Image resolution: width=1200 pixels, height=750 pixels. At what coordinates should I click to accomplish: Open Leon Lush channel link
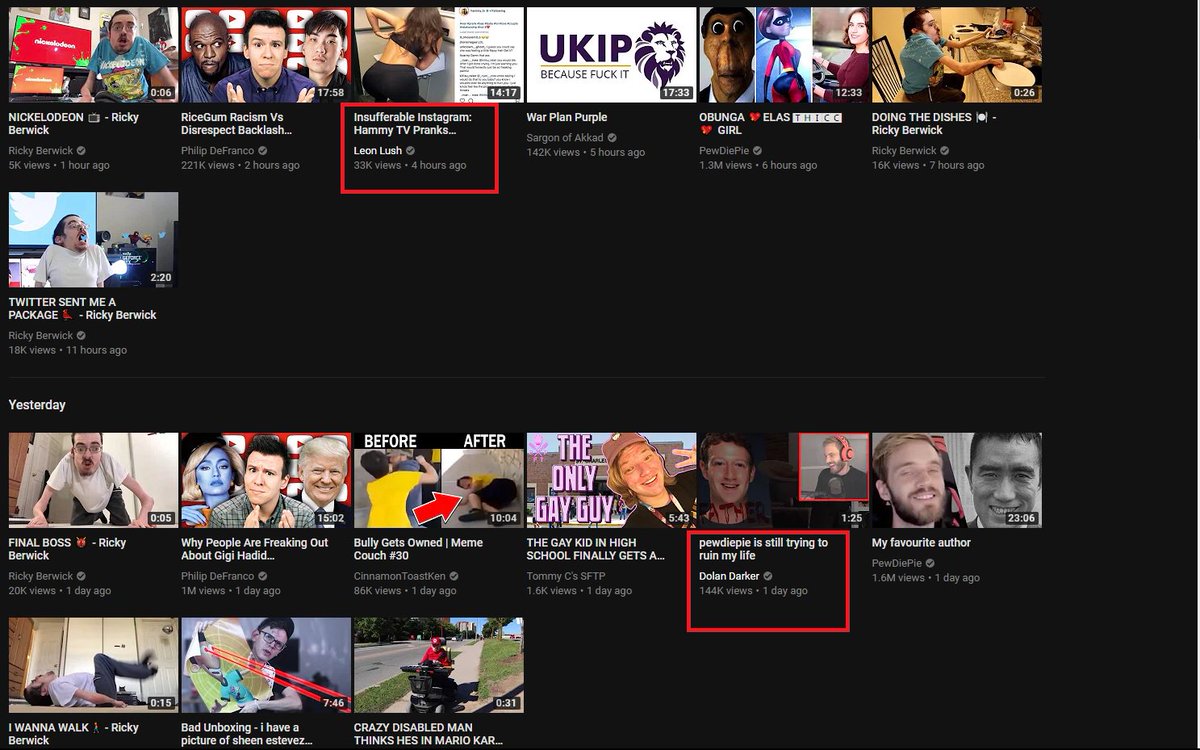[378, 151]
